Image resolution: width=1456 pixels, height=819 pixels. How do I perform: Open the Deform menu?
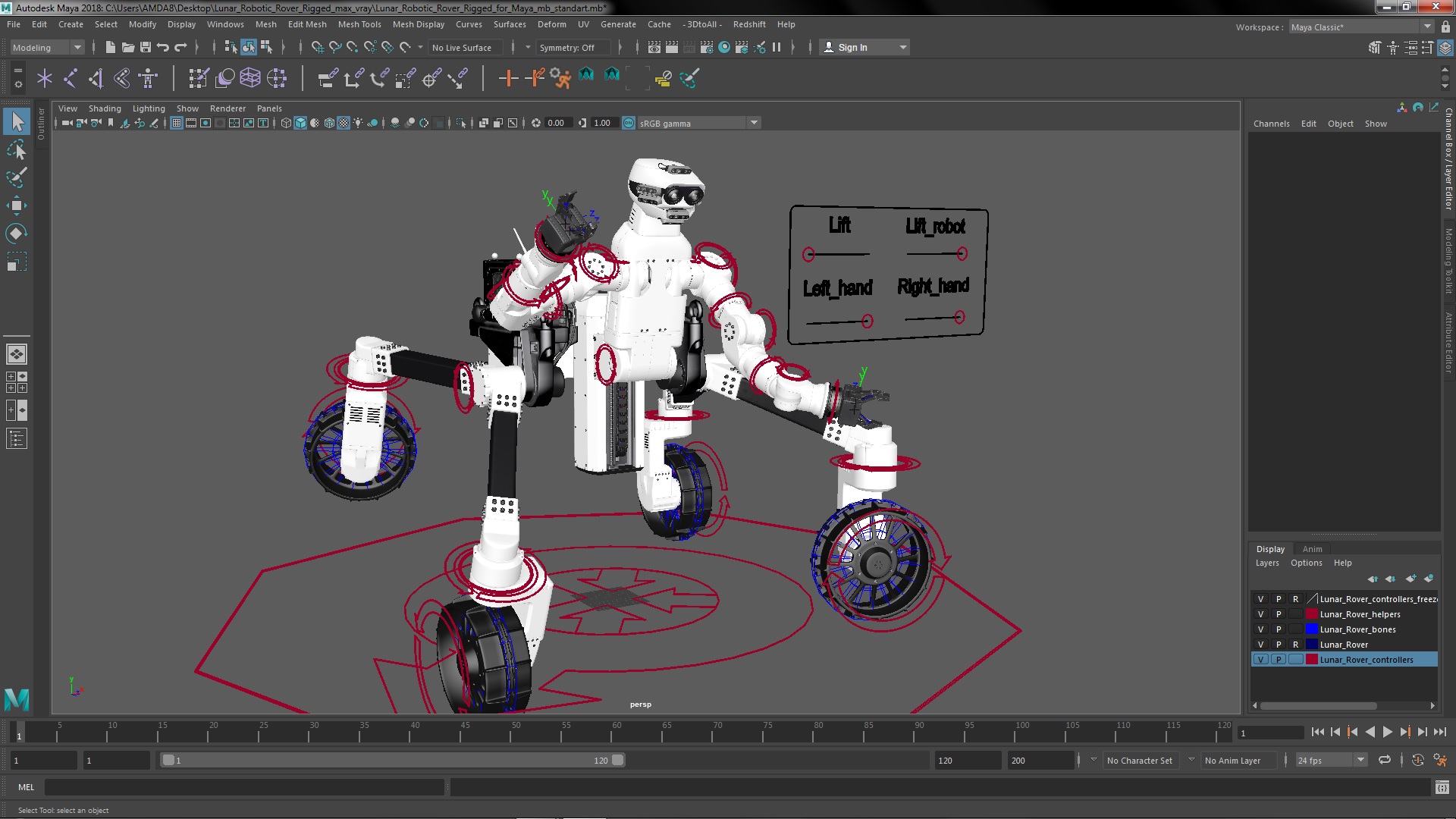551,24
